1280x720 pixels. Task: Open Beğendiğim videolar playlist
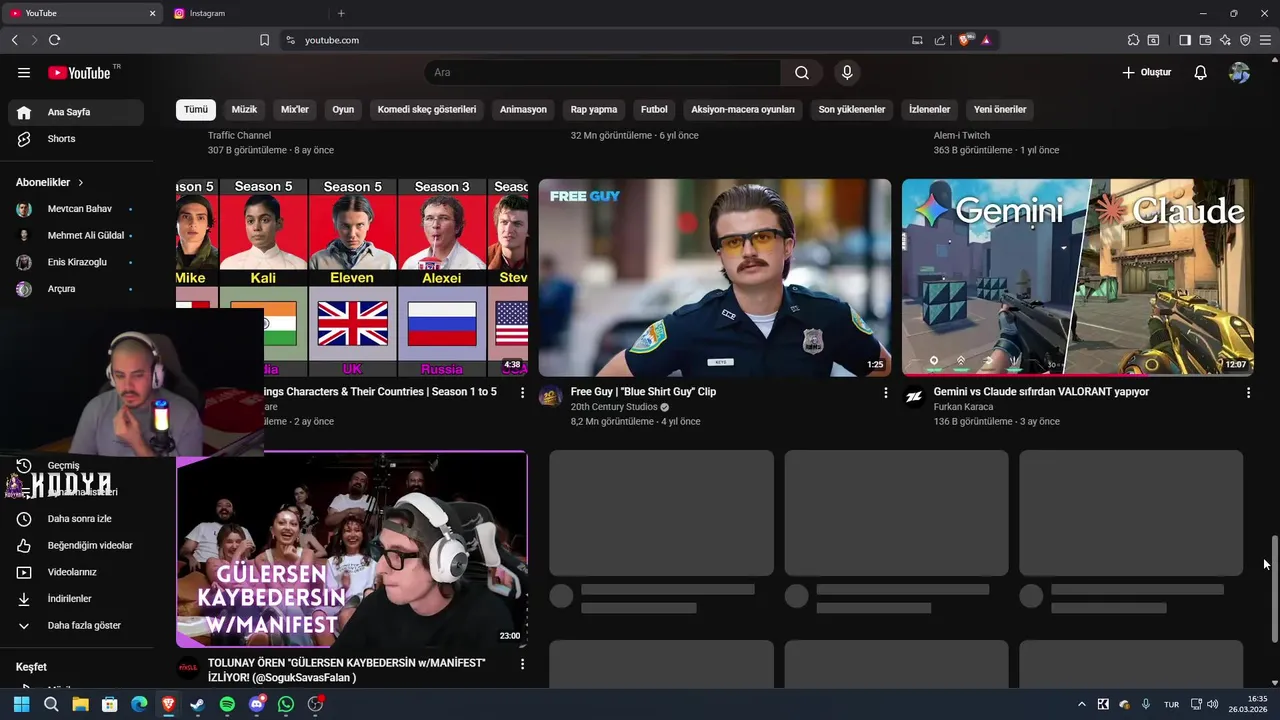point(76,546)
